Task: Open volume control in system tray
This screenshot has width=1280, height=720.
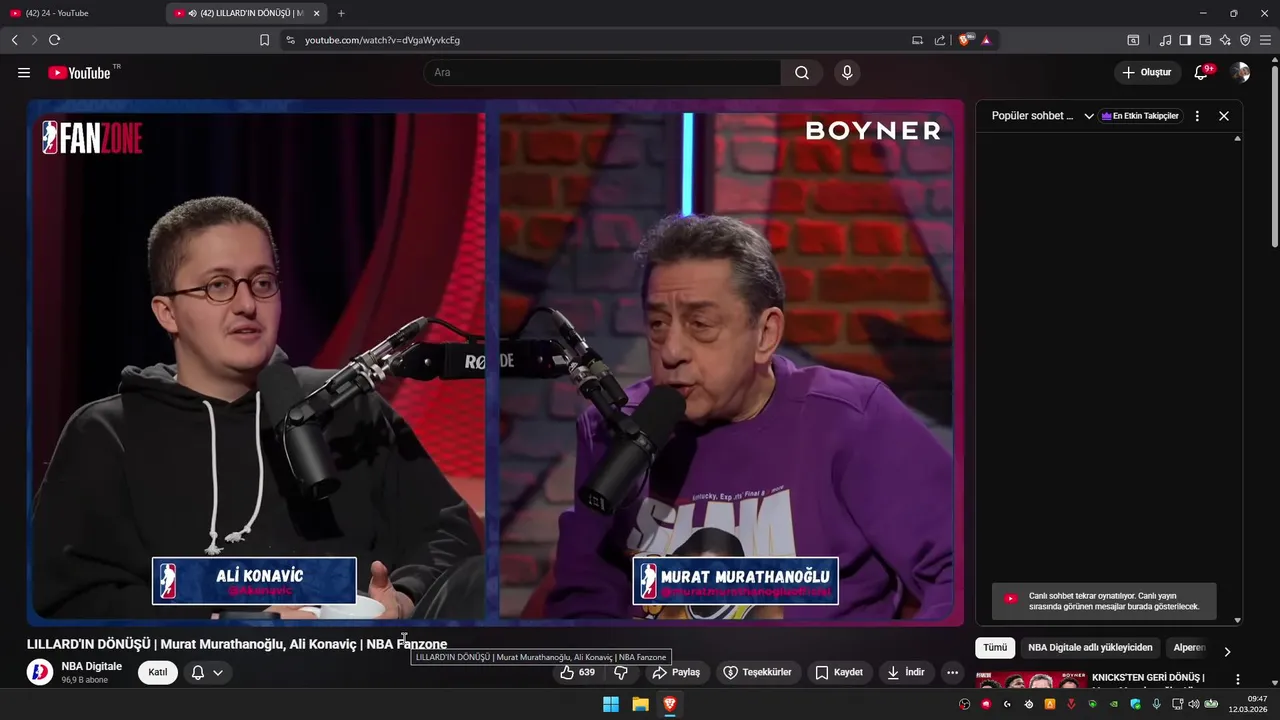Action: (x=1193, y=704)
